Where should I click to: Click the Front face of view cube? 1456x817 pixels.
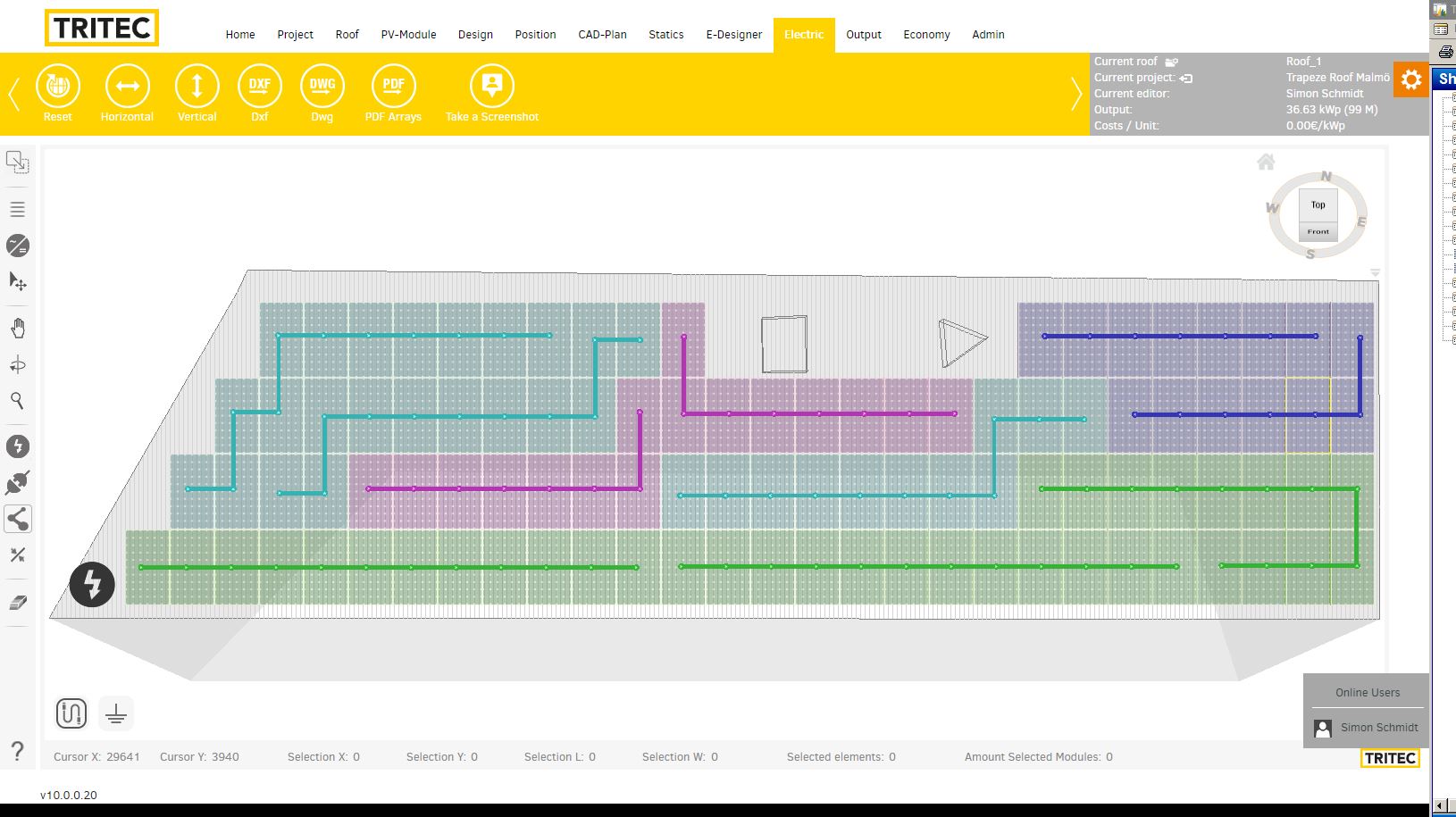pyautogui.click(x=1318, y=232)
